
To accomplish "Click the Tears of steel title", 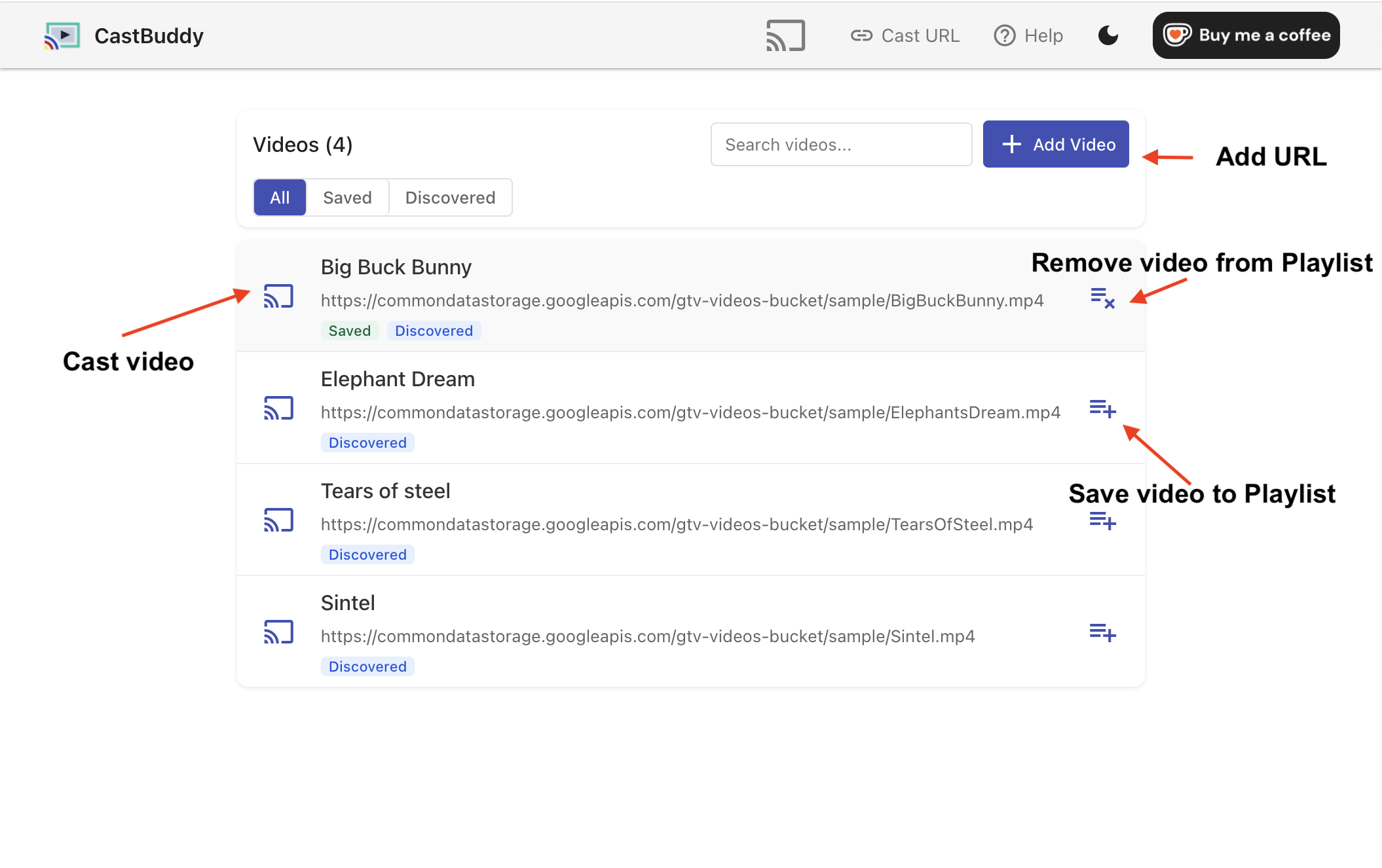I will tap(386, 491).
